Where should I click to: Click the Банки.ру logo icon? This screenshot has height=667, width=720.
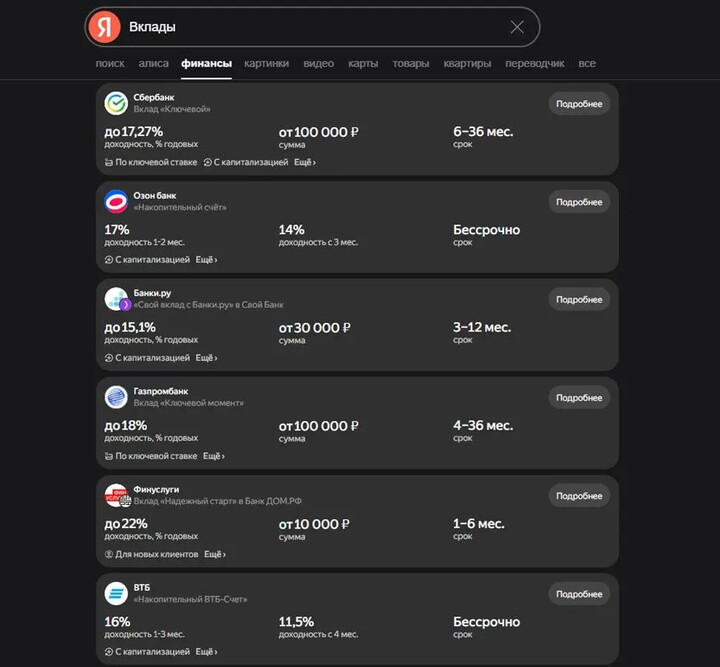tap(116, 299)
